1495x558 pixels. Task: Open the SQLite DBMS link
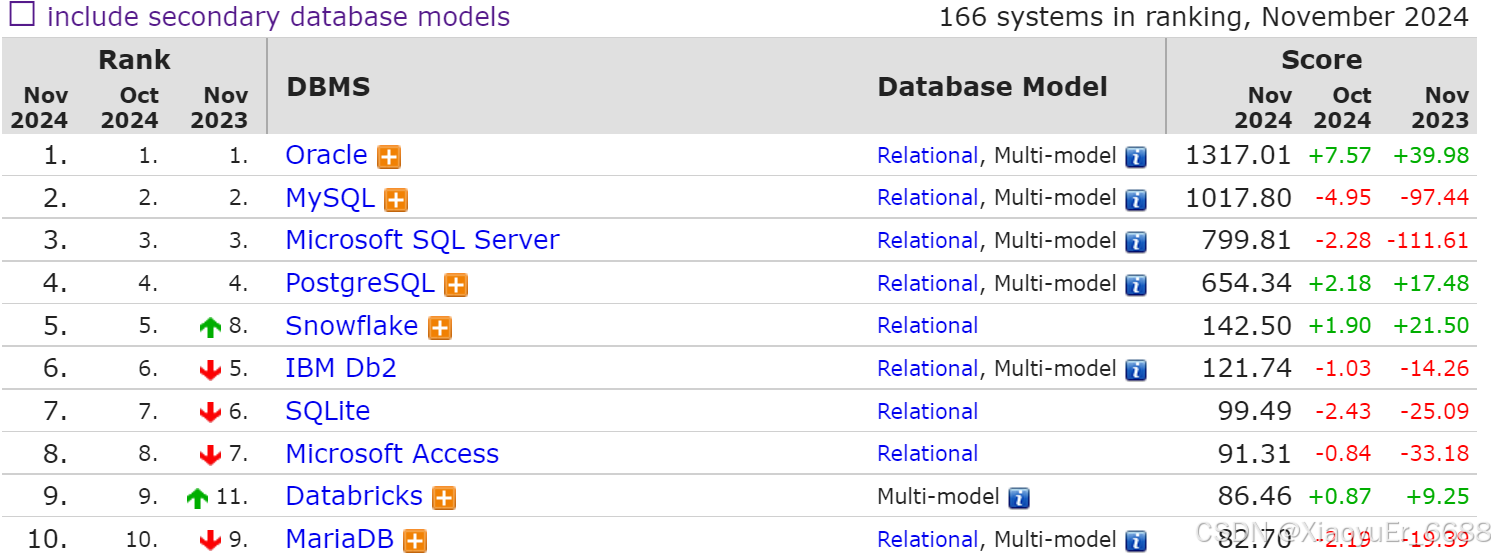point(328,411)
